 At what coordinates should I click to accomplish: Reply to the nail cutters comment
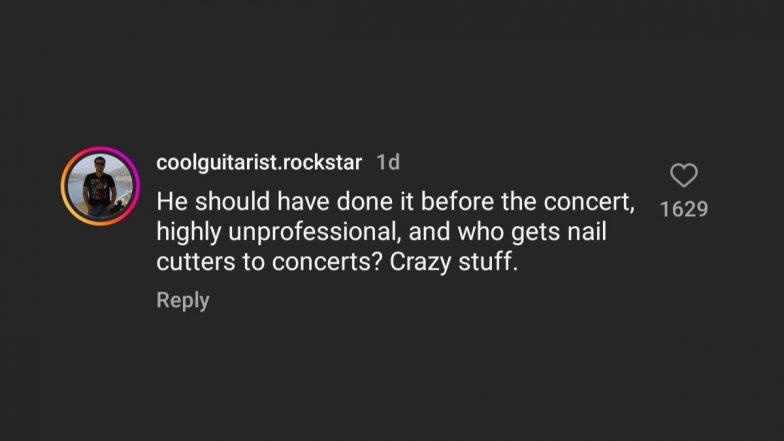pos(182,300)
